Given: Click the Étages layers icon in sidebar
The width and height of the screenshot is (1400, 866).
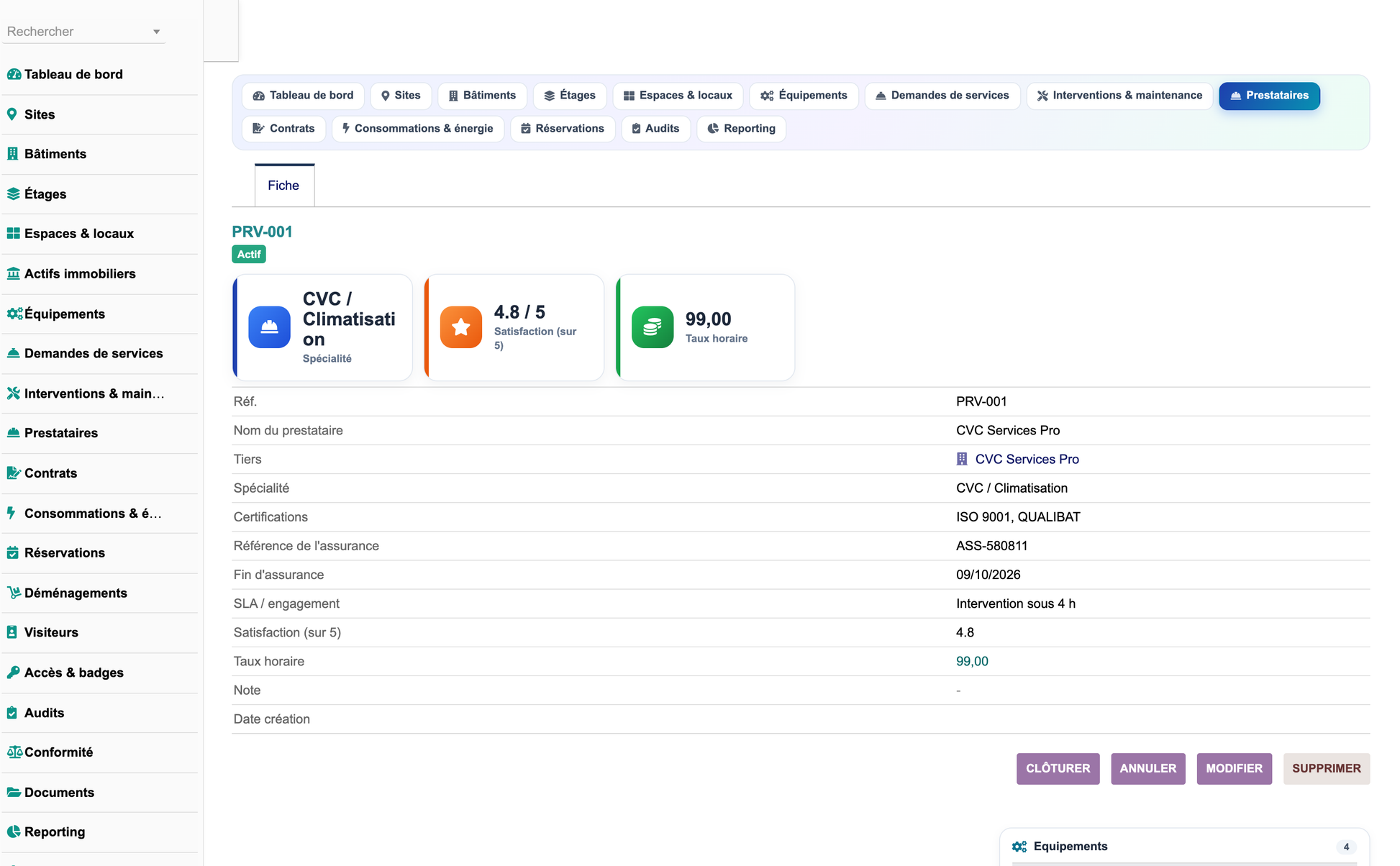Looking at the screenshot, I should (14, 194).
